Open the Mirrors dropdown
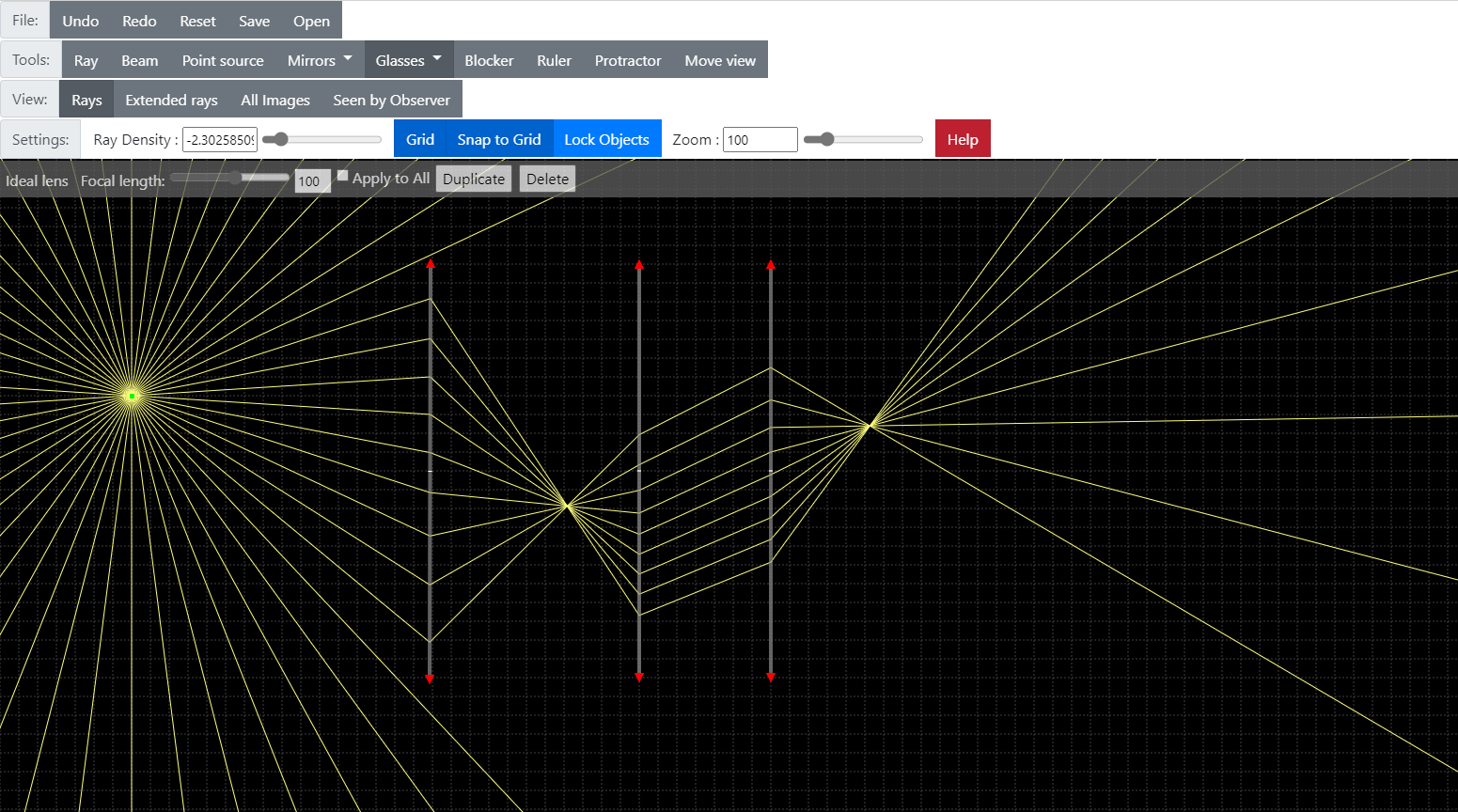This screenshot has height=812, width=1458. tap(320, 60)
